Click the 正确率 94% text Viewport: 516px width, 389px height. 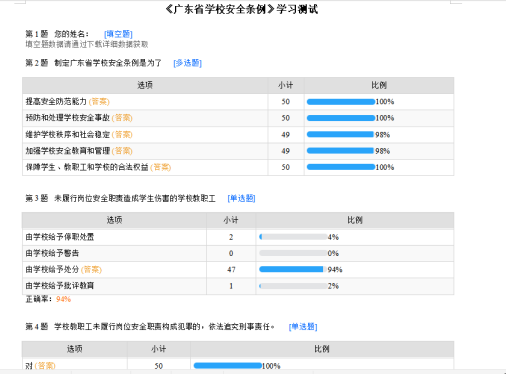click(x=48, y=299)
